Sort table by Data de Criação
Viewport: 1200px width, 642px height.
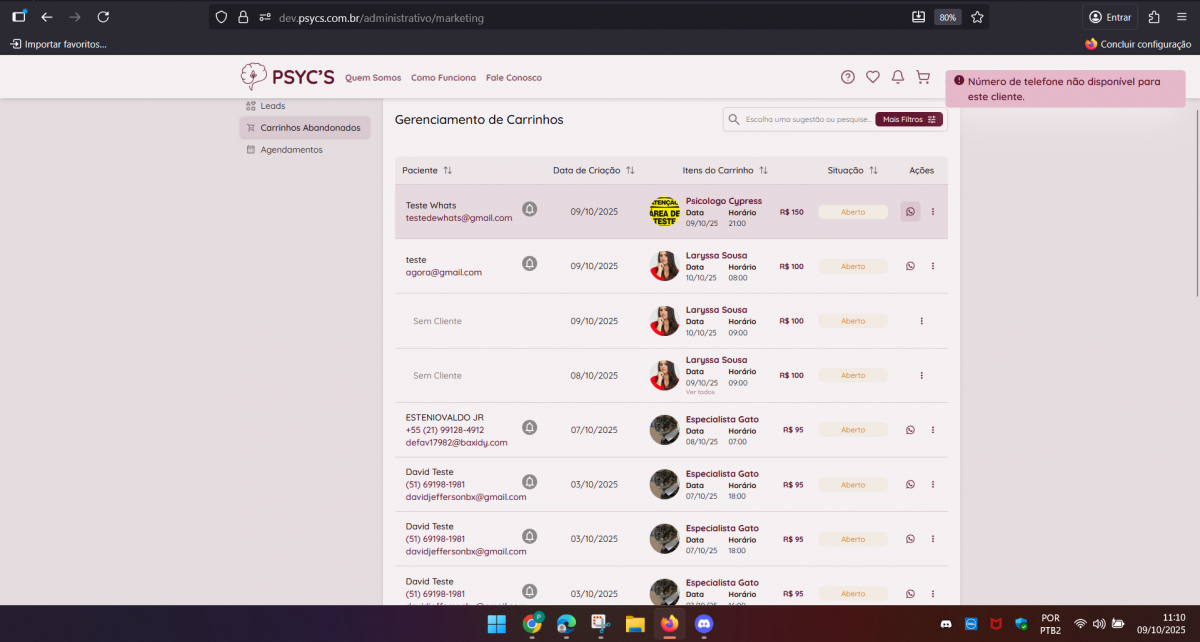tap(630, 171)
